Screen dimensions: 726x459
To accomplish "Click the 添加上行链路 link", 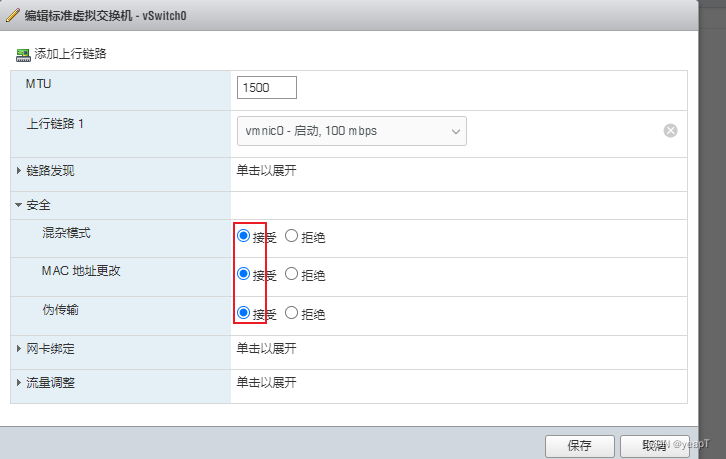I will coord(70,54).
